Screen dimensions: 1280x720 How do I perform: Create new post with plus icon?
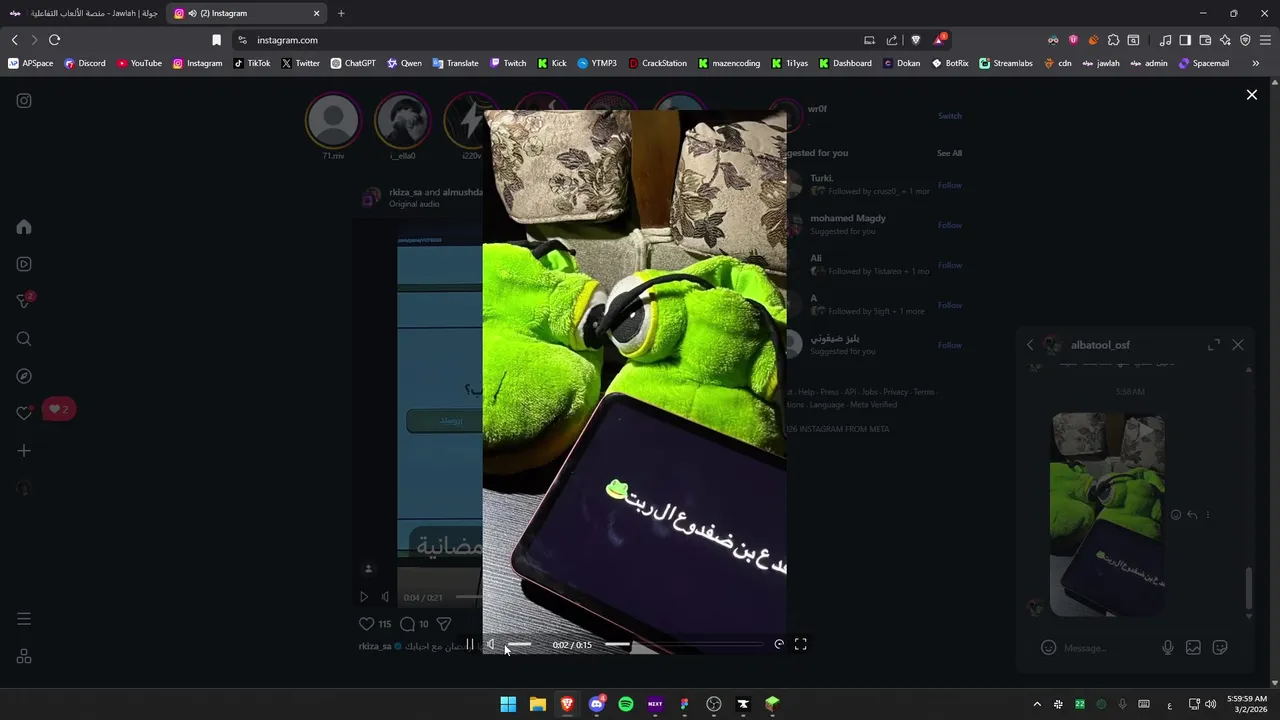click(x=24, y=451)
